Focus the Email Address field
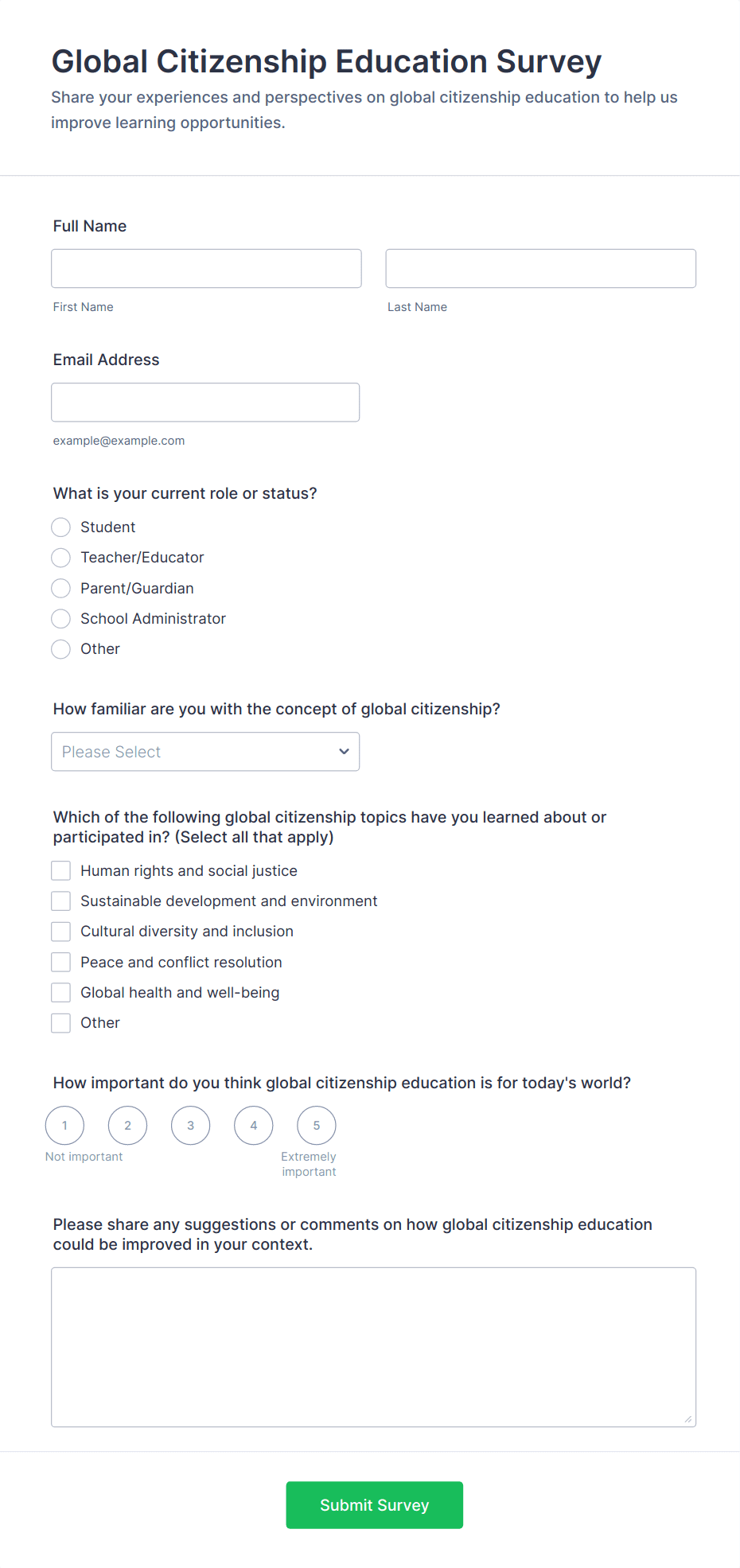This screenshot has width=740, height=1568. [205, 403]
